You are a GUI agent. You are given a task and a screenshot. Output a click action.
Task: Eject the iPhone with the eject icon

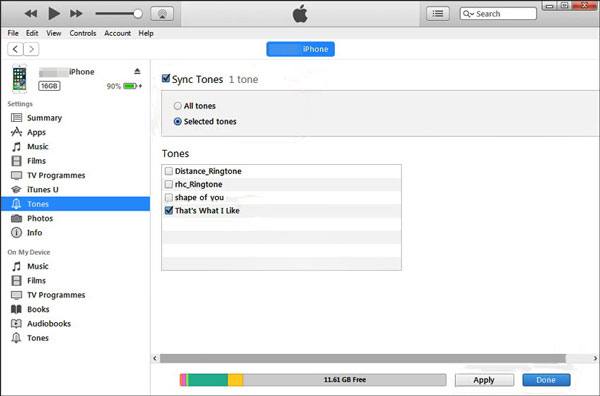pyautogui.click(x=137, y=72)
